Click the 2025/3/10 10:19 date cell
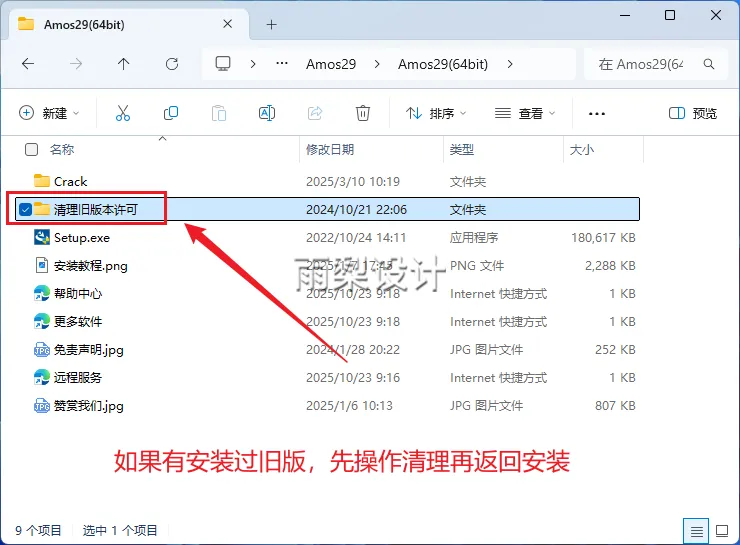The height and width of the screenshot is (545, 740). pos(353,182)
